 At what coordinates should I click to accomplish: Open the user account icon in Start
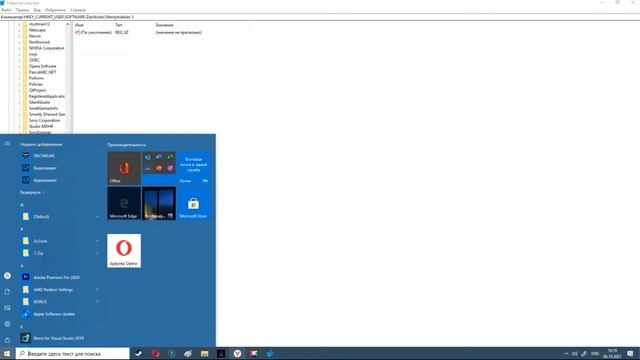7,276
